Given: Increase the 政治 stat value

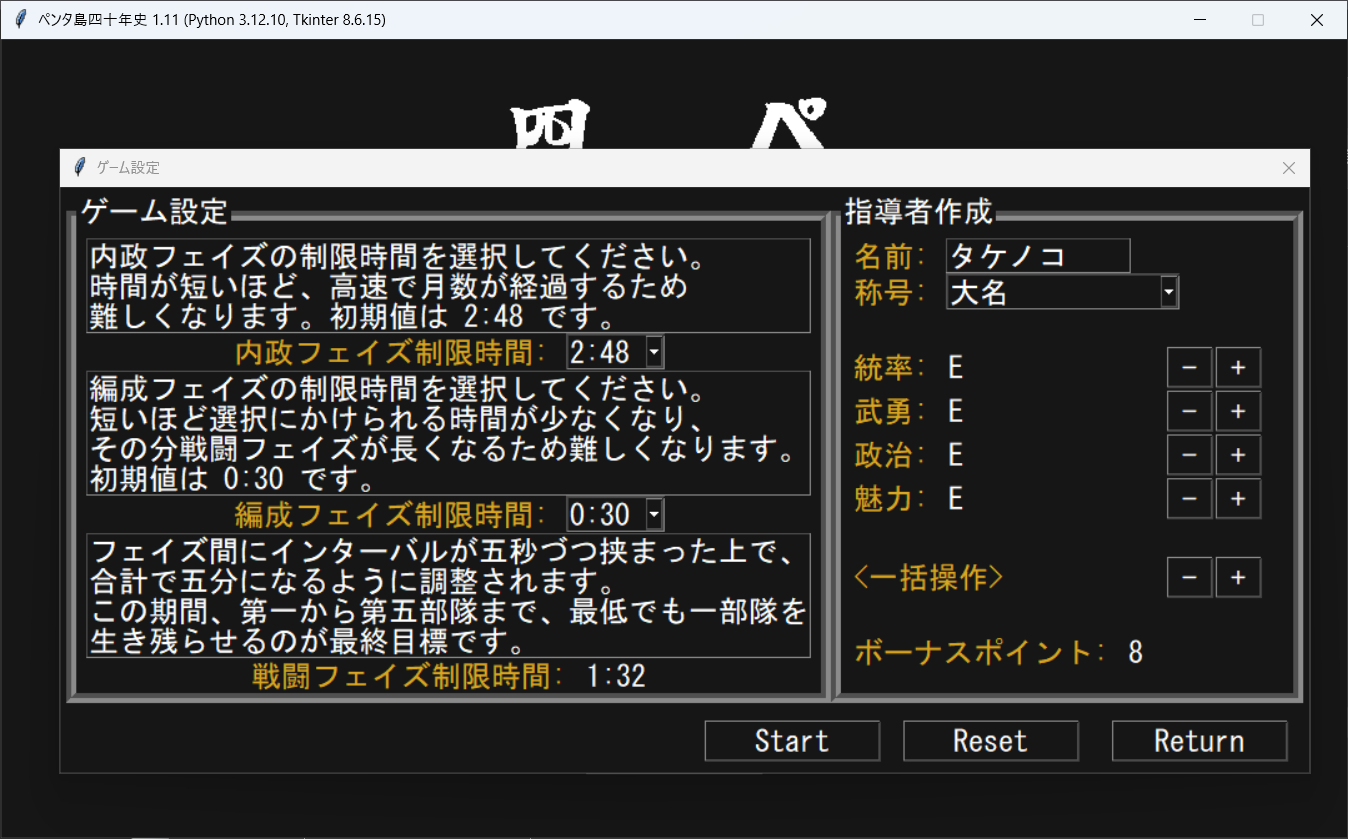Looking at the screenshot, I should (x=1238, y=455).
